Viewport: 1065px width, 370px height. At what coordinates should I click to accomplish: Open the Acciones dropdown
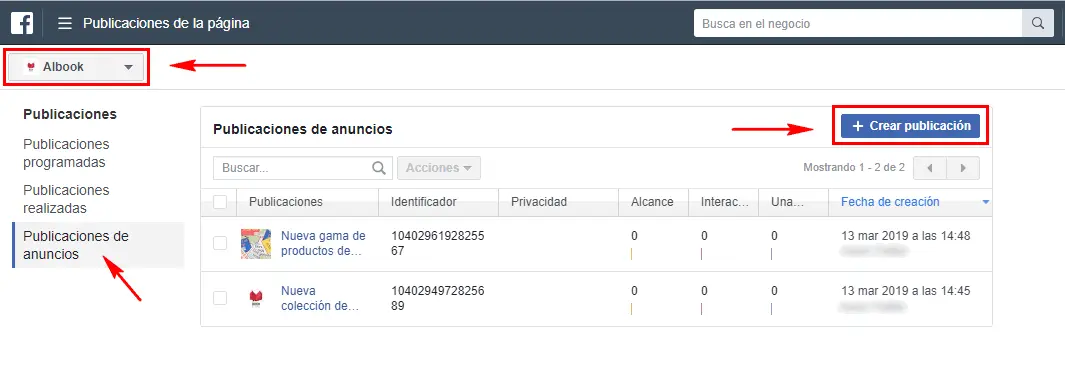[439, 168]
